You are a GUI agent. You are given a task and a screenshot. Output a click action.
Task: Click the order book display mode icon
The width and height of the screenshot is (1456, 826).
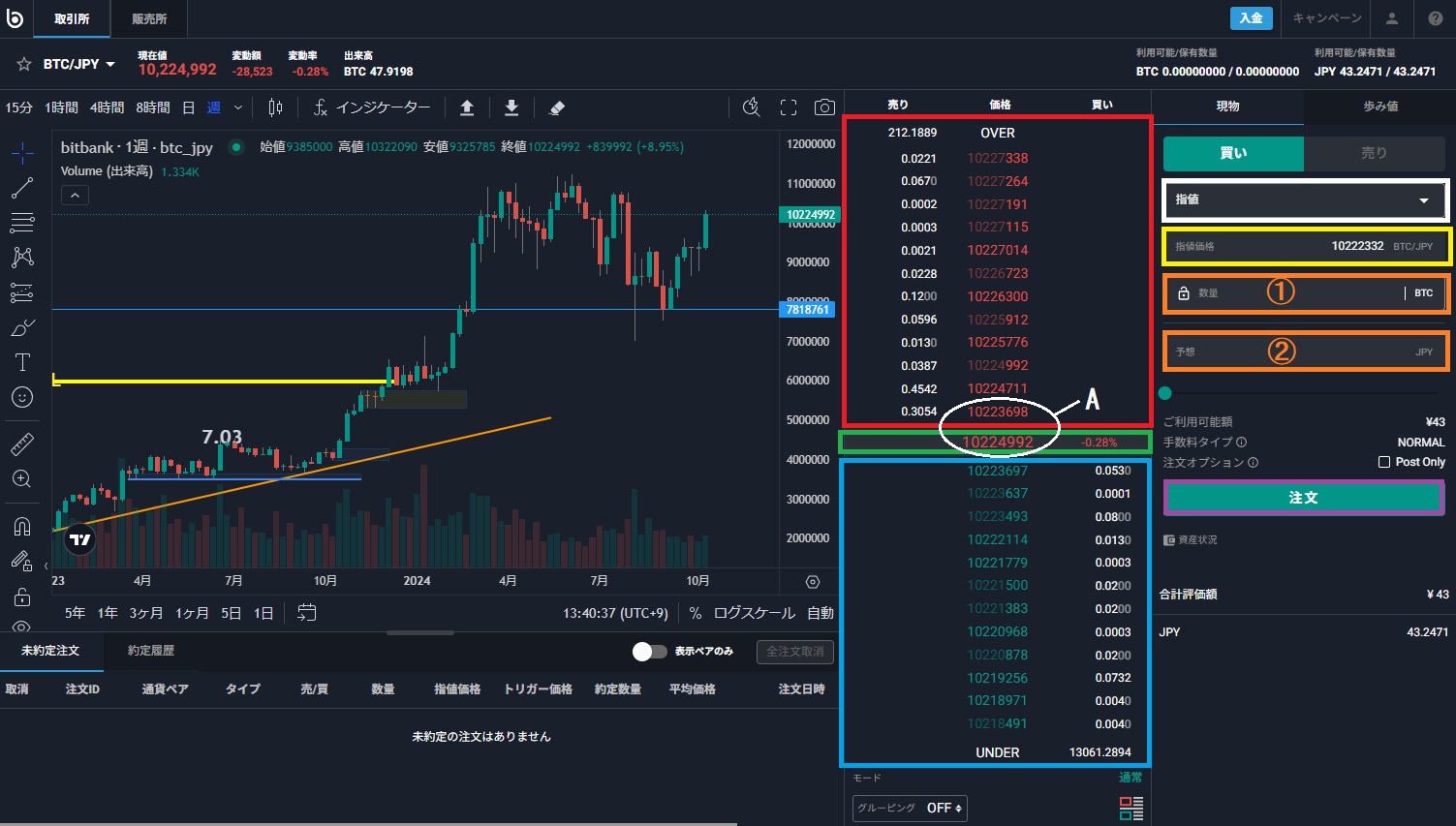[1131, 809]
